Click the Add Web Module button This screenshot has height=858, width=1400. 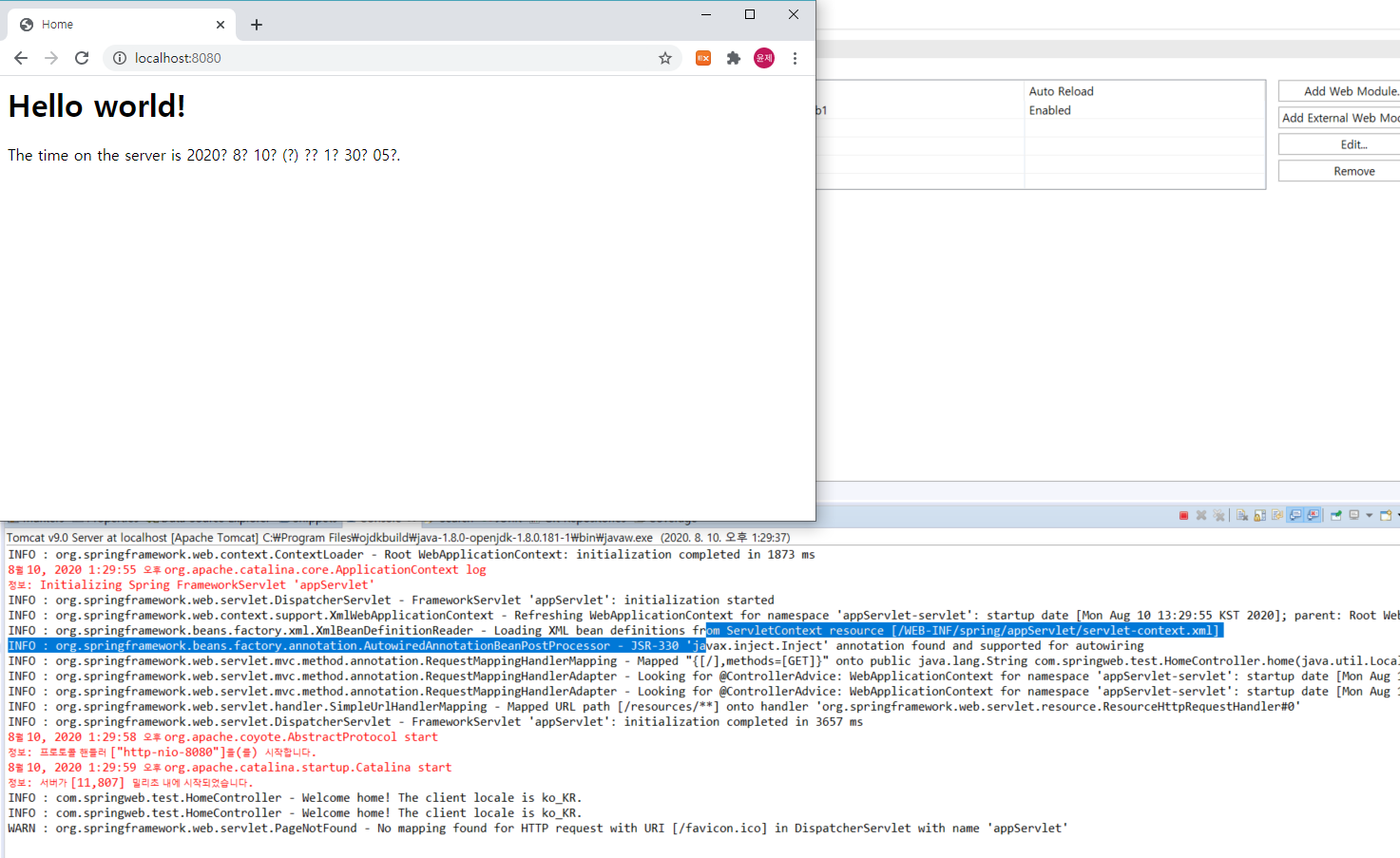click(1339, 91)
